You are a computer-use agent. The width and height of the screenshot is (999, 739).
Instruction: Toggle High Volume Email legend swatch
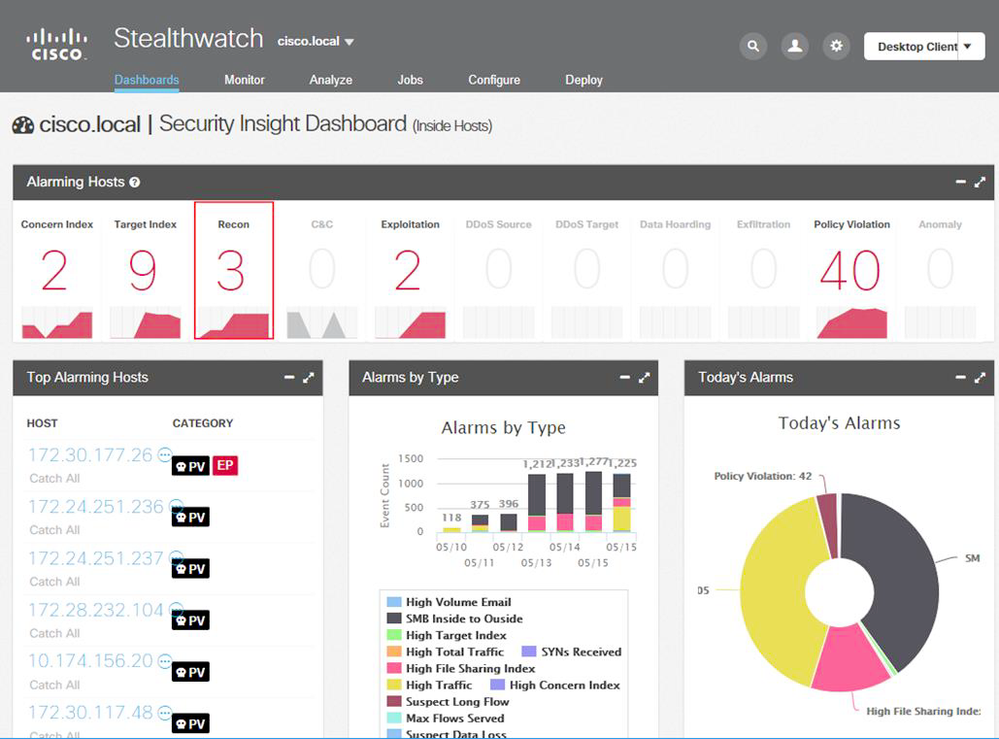394,602
